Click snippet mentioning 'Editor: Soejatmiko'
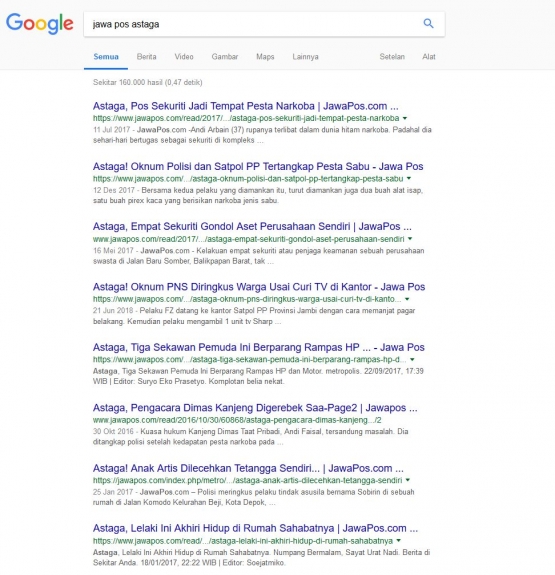Image resolution: width=555 pixels, height=575 pixels. coord(261,557)
